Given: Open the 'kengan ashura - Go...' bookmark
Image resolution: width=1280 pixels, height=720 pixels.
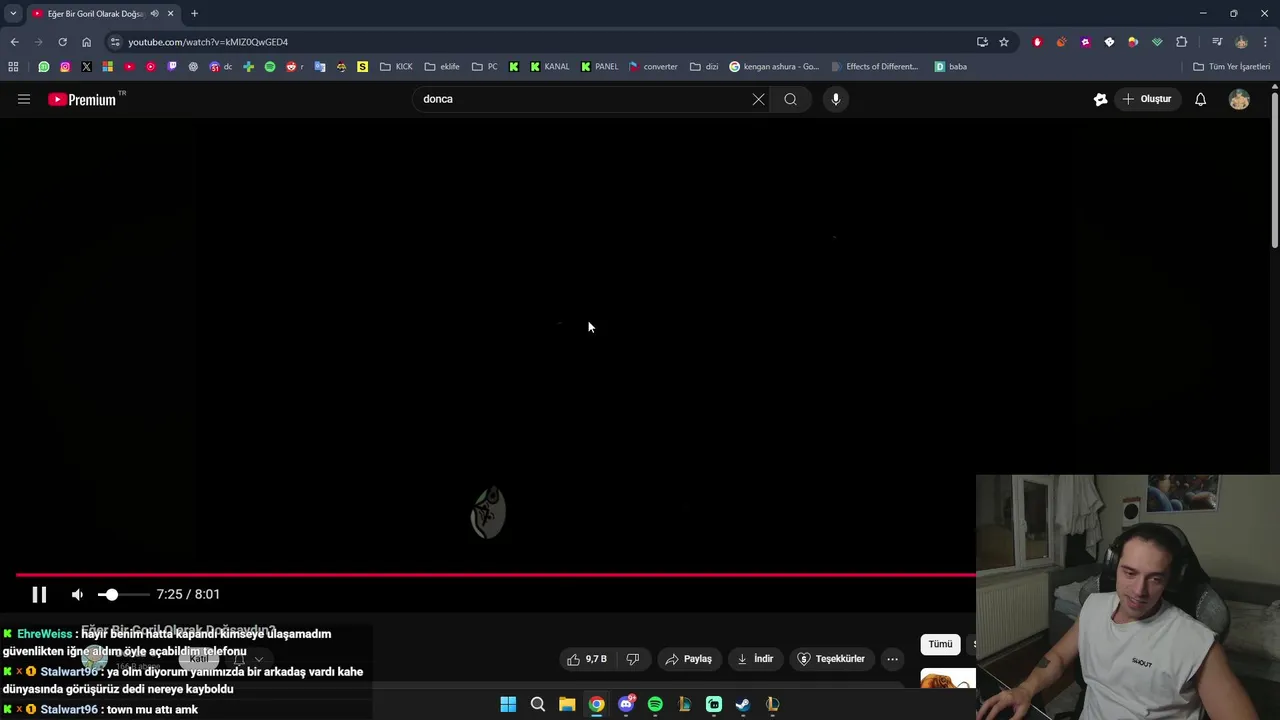Looking at the screenshot, I should 774,67.
